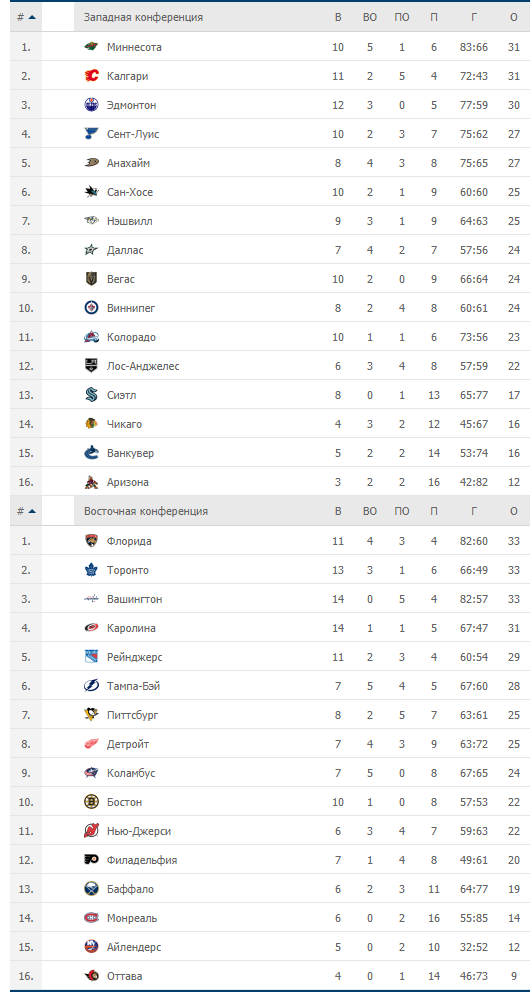Click the Calgary Flames logo icon
The image size is (530, 992).
click(x=92, y=76)
